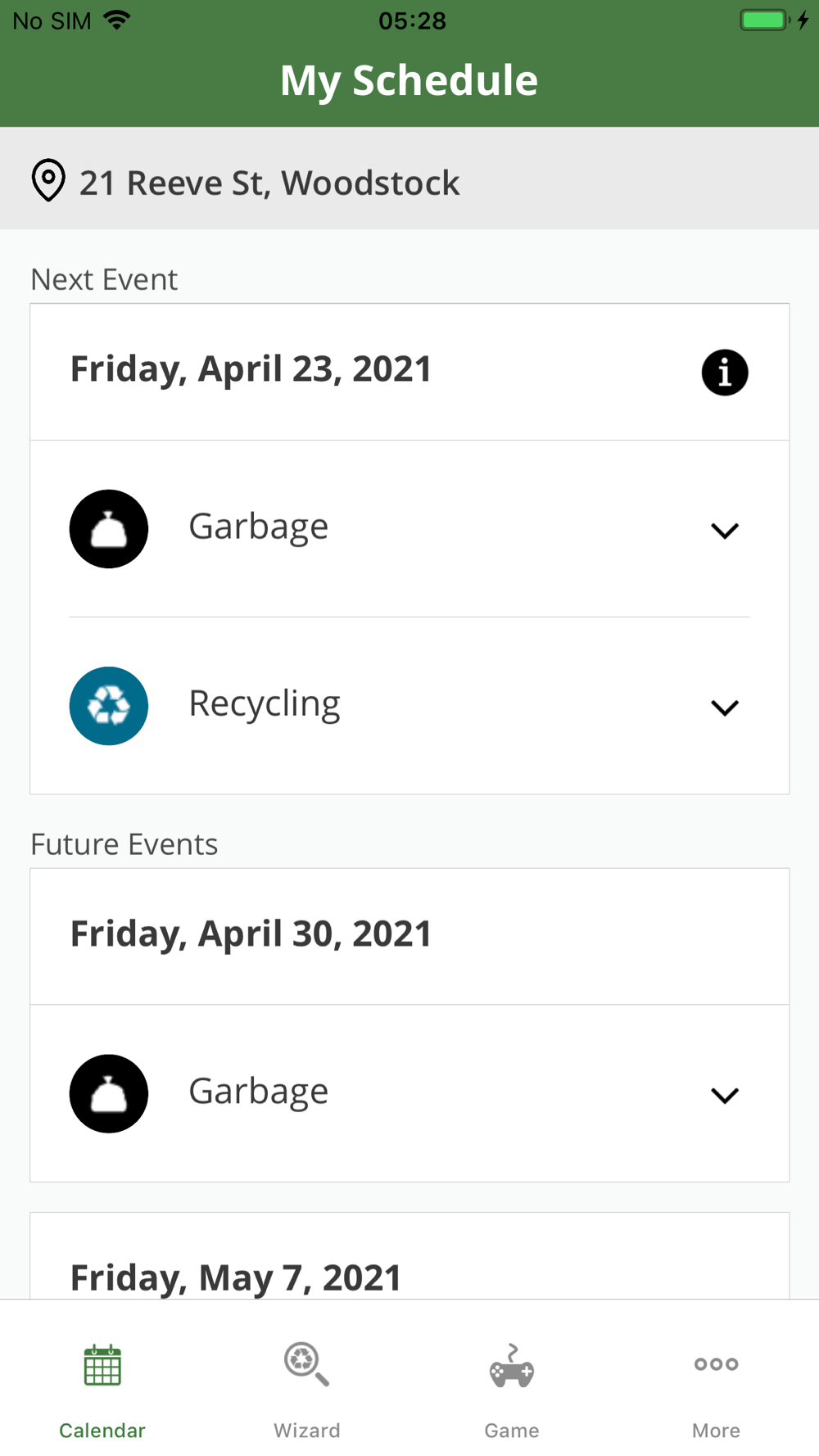Screen dimensions: 819x1456
Task: Tap the April 30 Garbage bin icon
Action: point(109,1094)
